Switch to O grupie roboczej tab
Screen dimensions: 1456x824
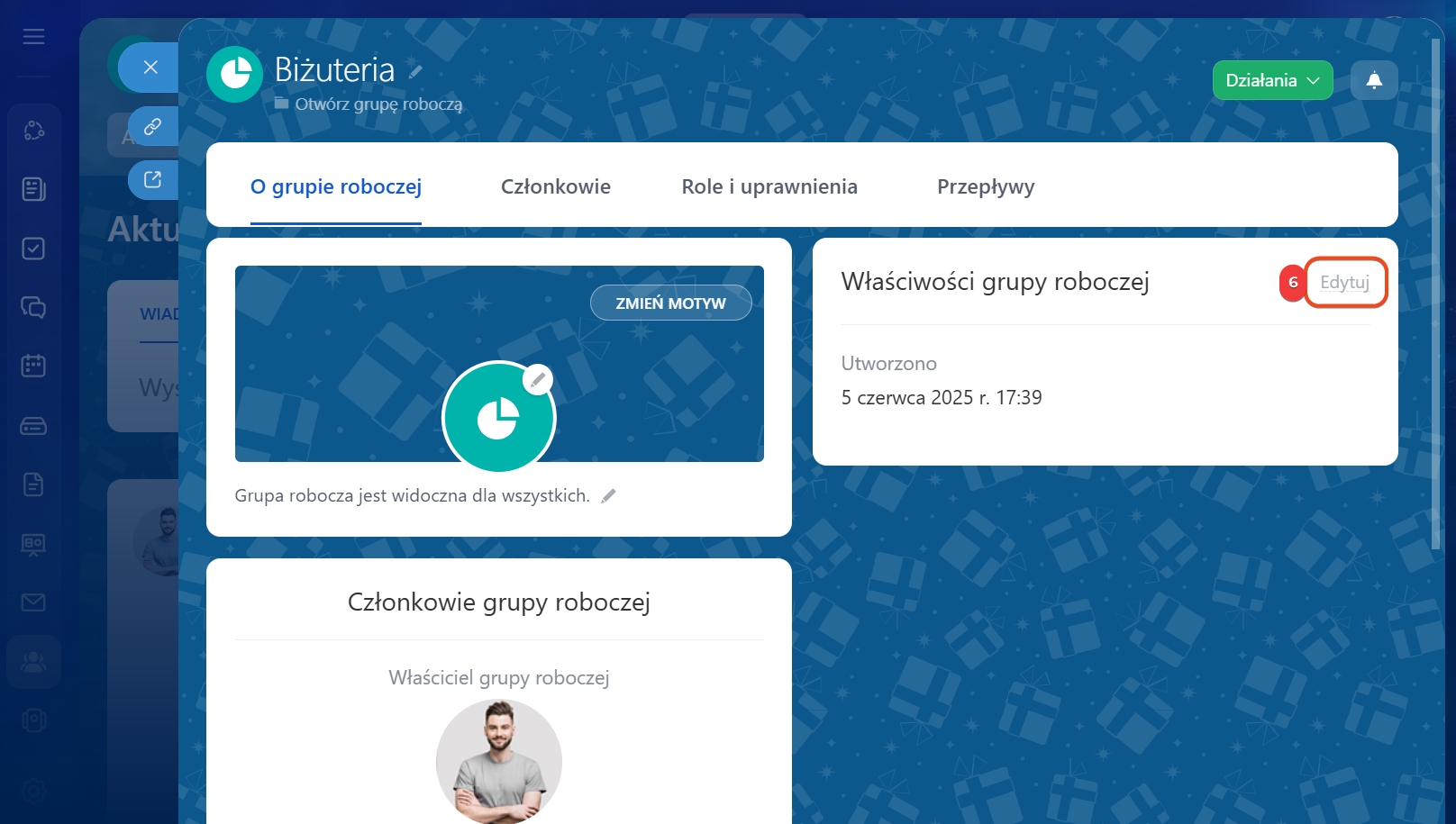pyautogui.click(x=336, y=186)
